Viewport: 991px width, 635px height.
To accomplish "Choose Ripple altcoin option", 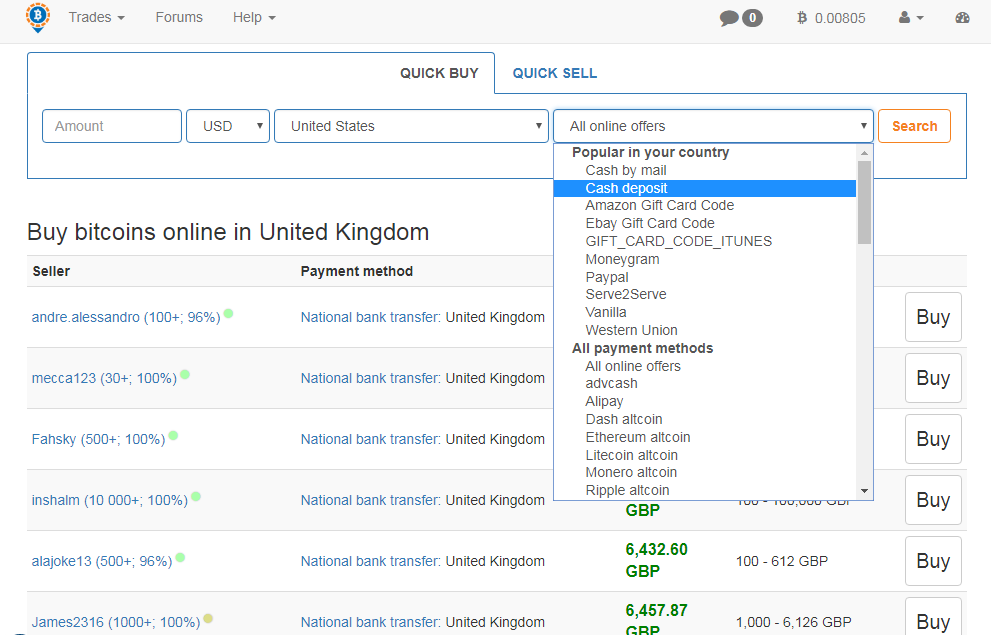I will click(x=705, y=490).
